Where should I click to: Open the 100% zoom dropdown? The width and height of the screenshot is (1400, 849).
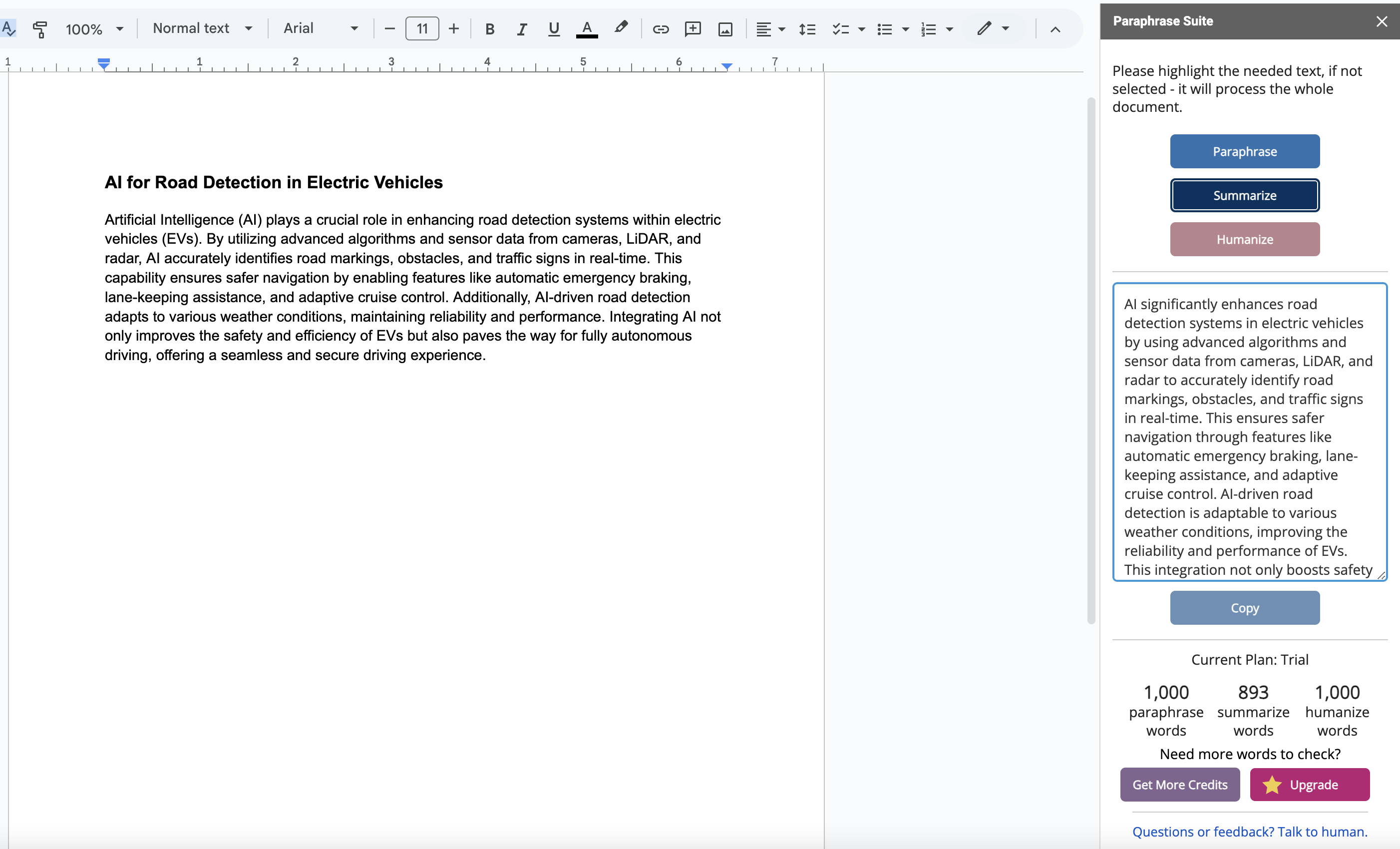(x=94, y=28)
